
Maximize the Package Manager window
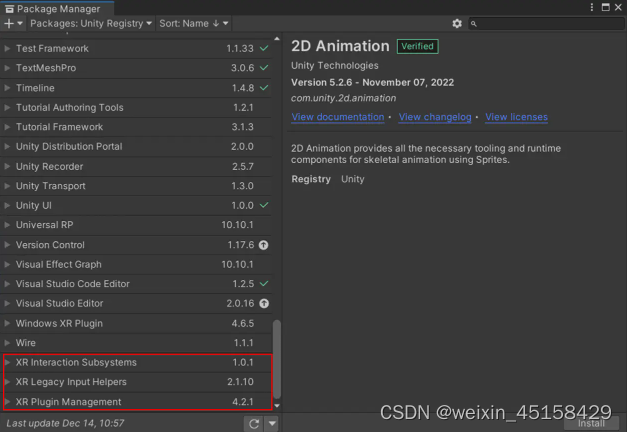pyautogui.click(x=606, y=7)
